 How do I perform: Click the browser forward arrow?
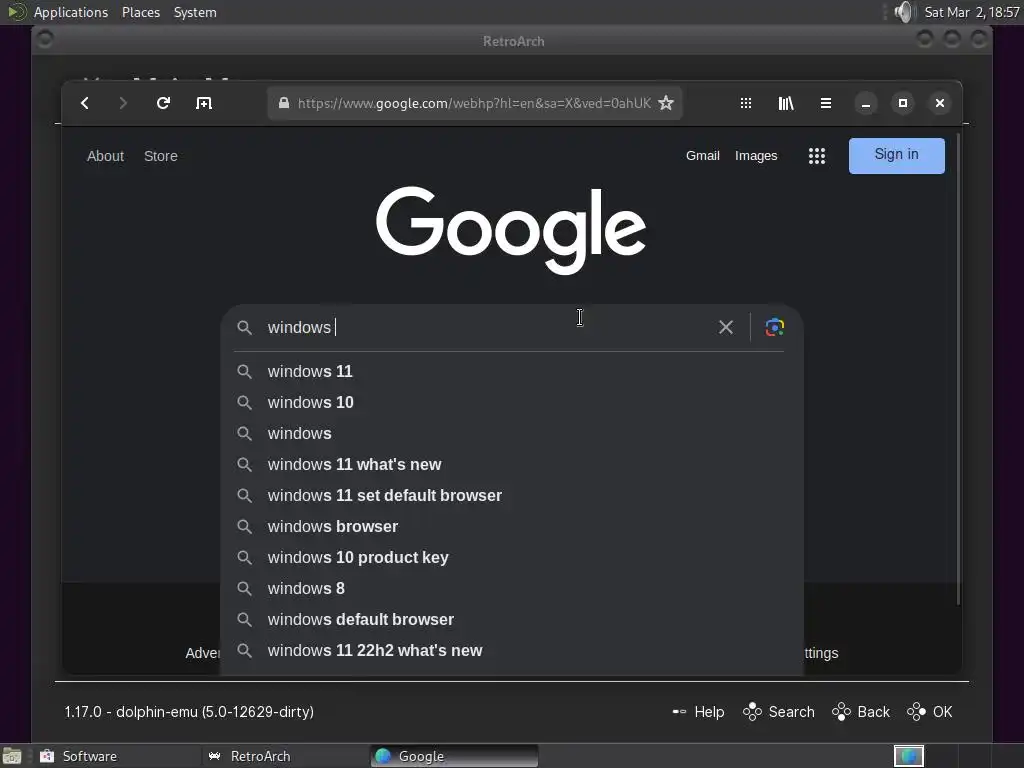tap(123, 103)
